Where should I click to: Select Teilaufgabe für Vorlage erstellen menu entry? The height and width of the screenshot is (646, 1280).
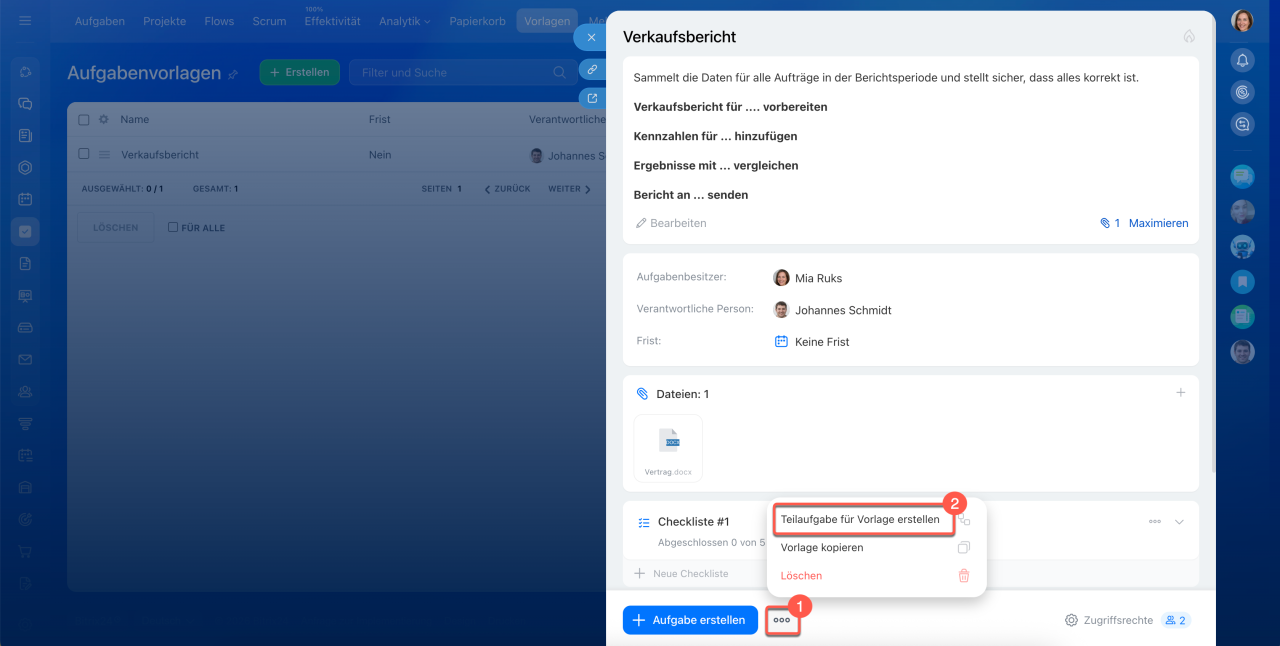860,520
